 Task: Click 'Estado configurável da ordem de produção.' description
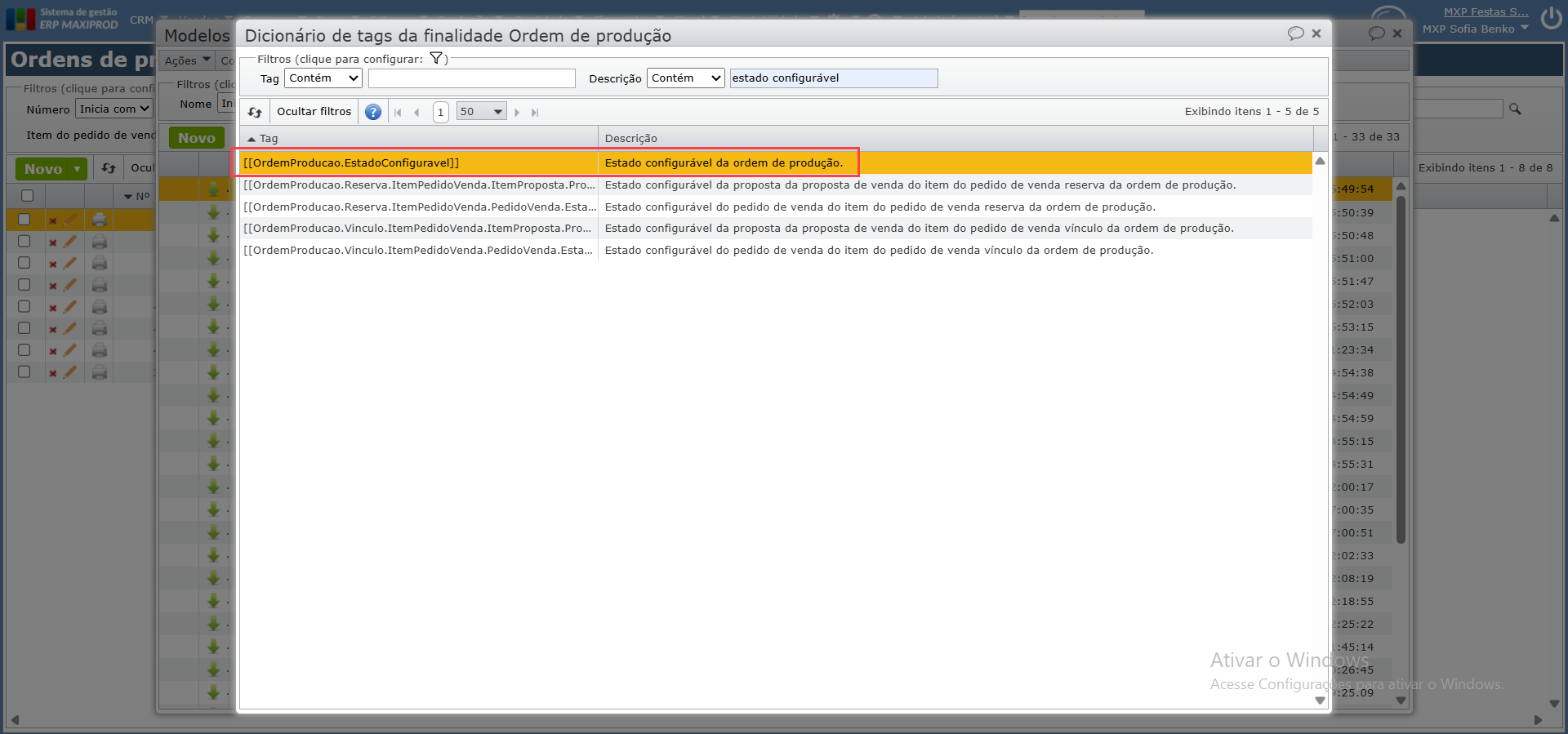pos(724,162)
